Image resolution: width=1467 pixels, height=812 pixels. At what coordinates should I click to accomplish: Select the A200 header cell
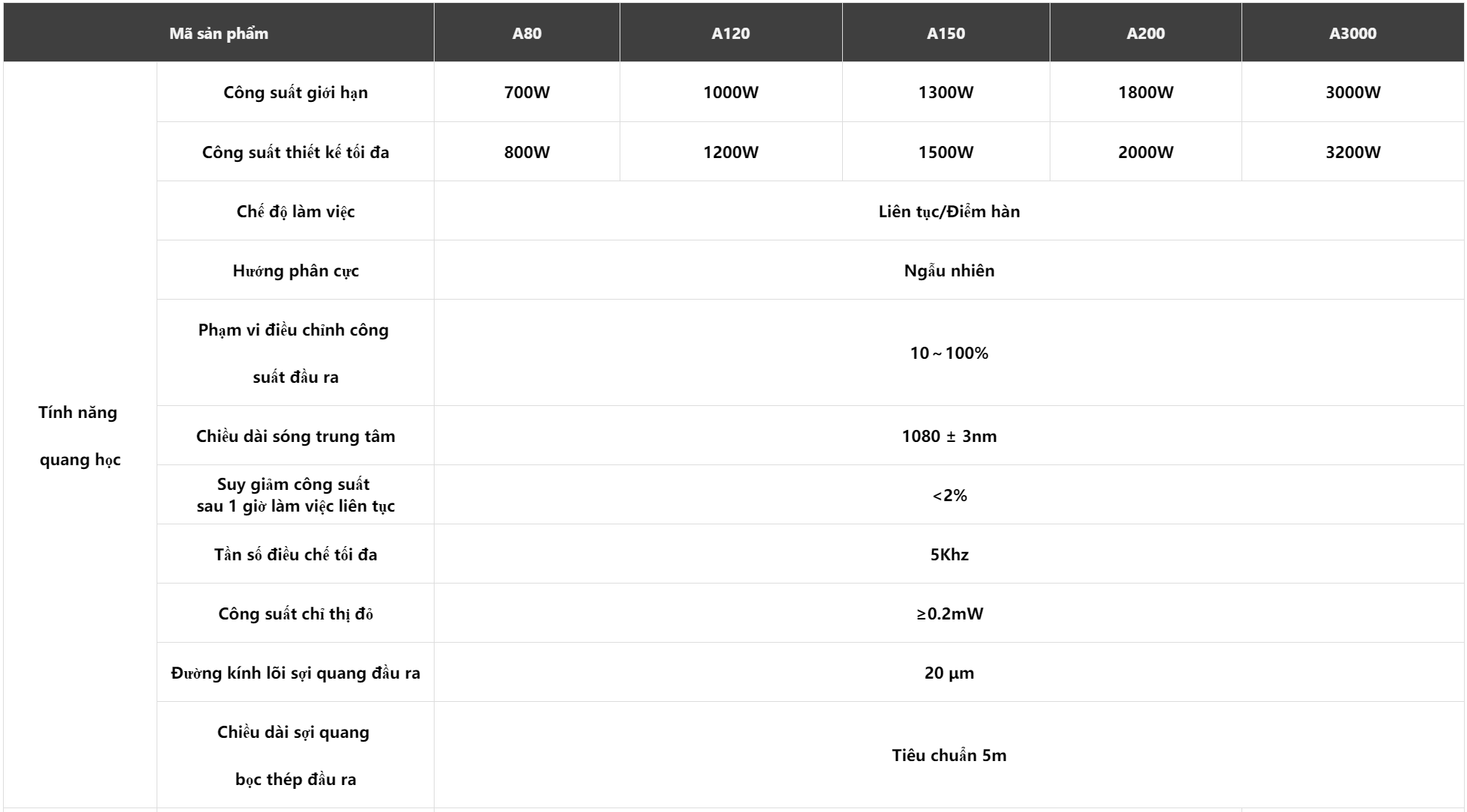(1146, 33)
